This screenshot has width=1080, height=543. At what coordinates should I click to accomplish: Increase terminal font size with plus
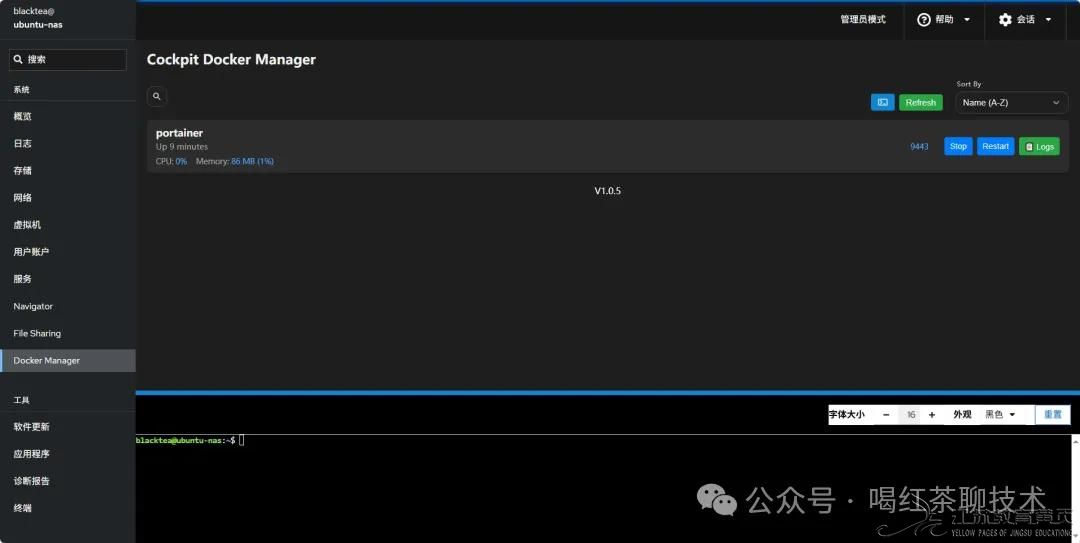932,415
